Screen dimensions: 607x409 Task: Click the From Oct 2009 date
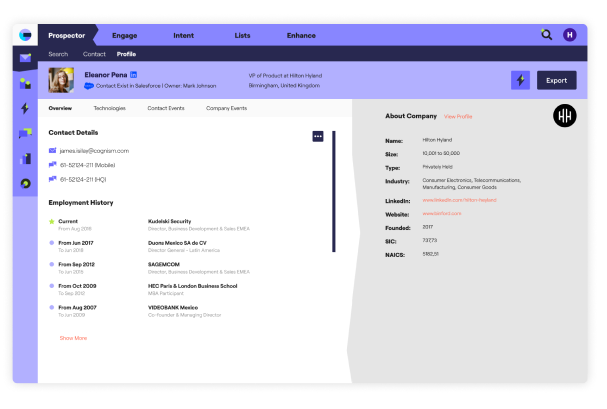[77, 286]
